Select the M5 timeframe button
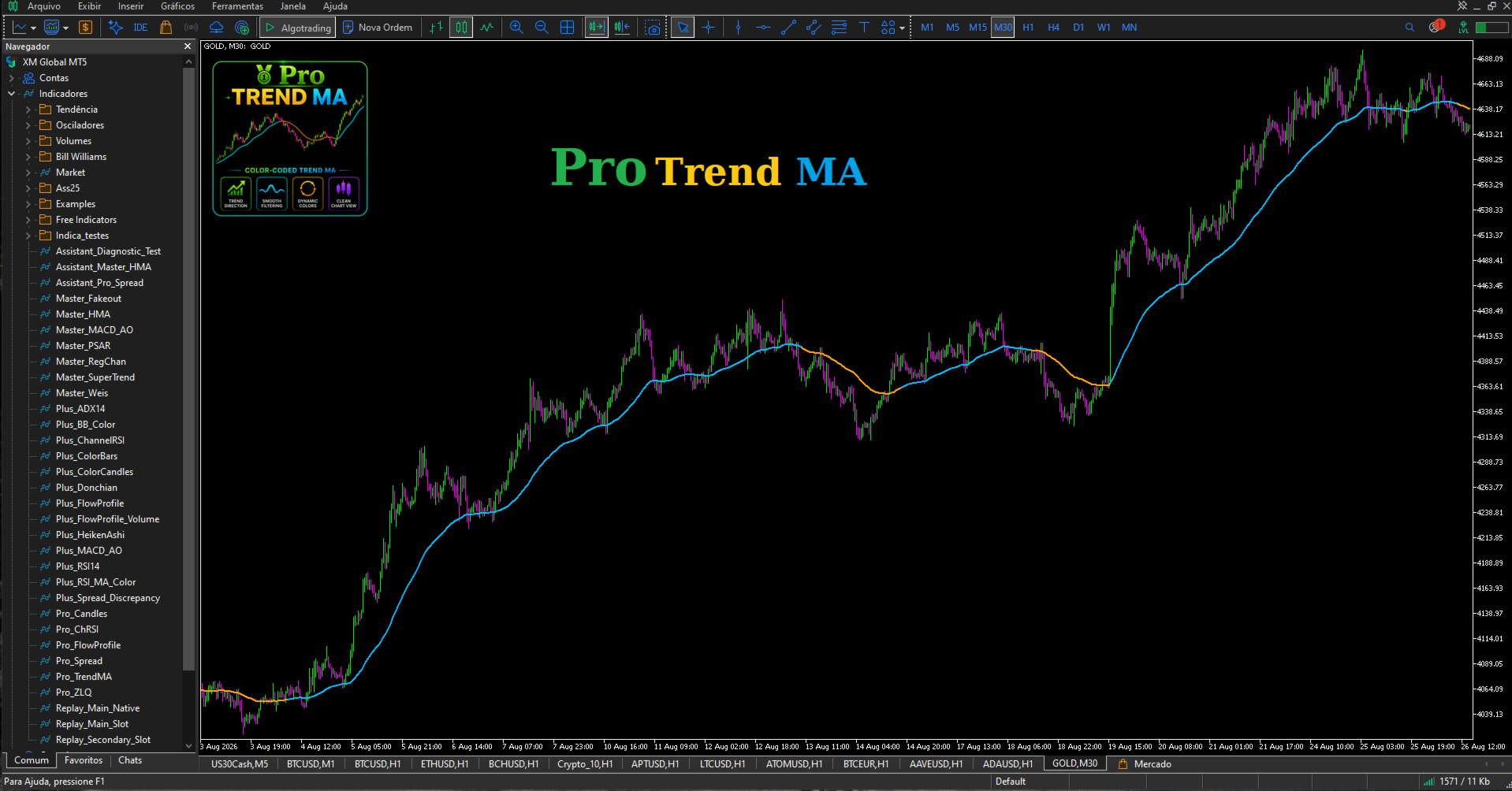This screenshot has height=791, width=1512. point(952,28)
